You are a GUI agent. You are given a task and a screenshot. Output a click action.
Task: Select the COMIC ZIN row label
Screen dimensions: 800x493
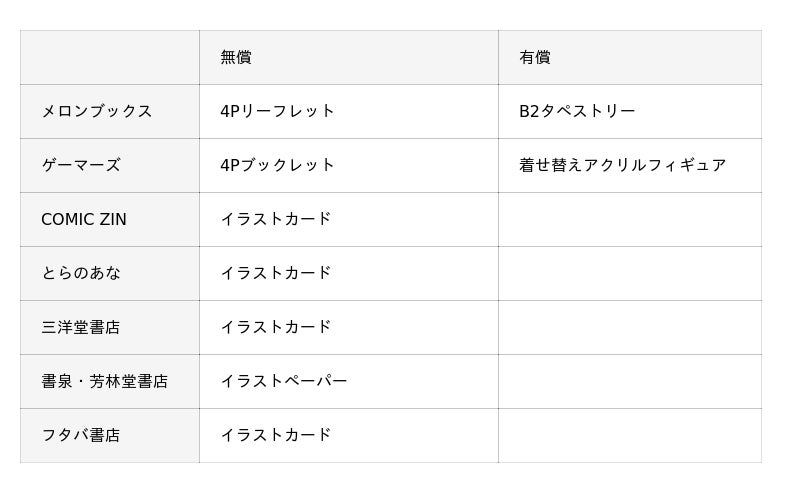84,220
